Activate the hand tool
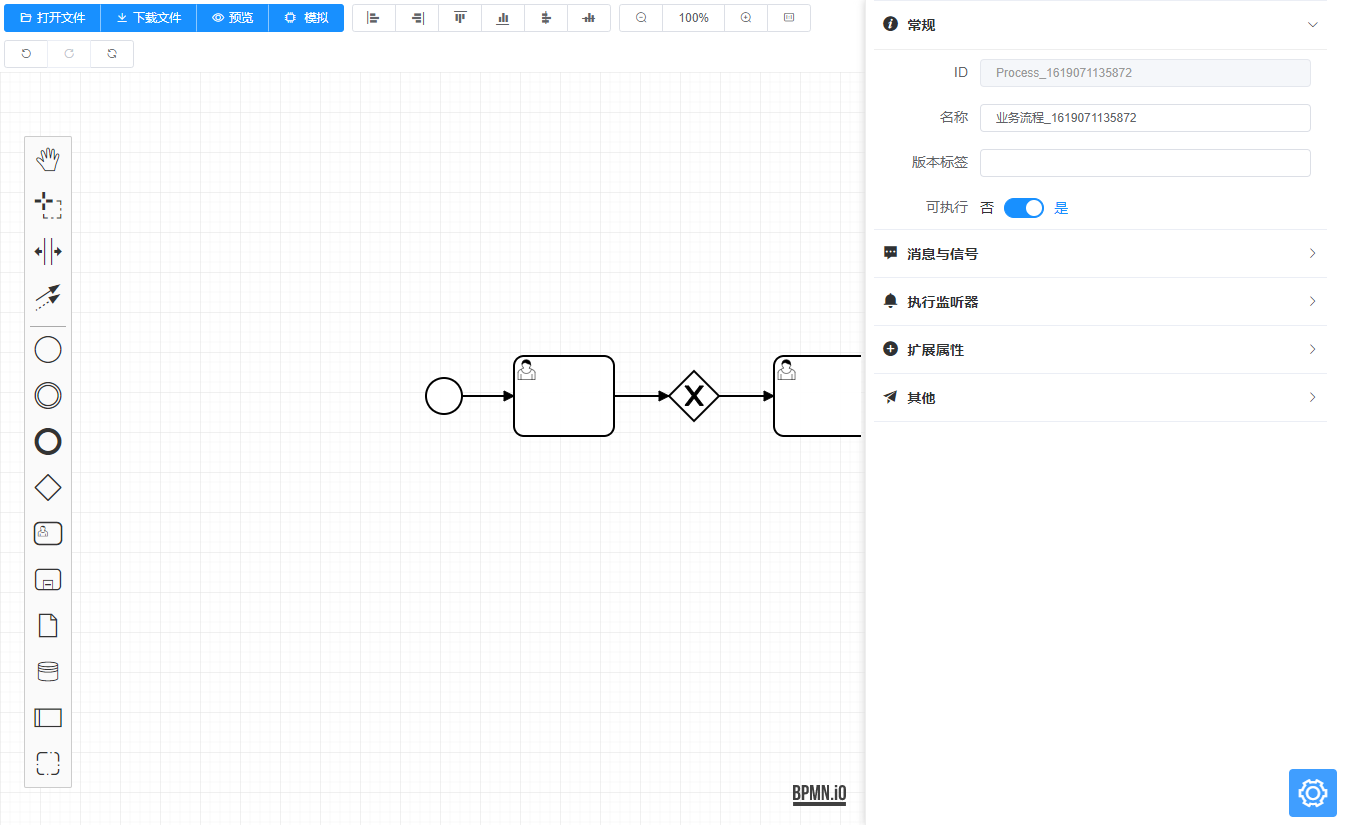The width and height of the screenshot is (1345, 825). [48, 159]
